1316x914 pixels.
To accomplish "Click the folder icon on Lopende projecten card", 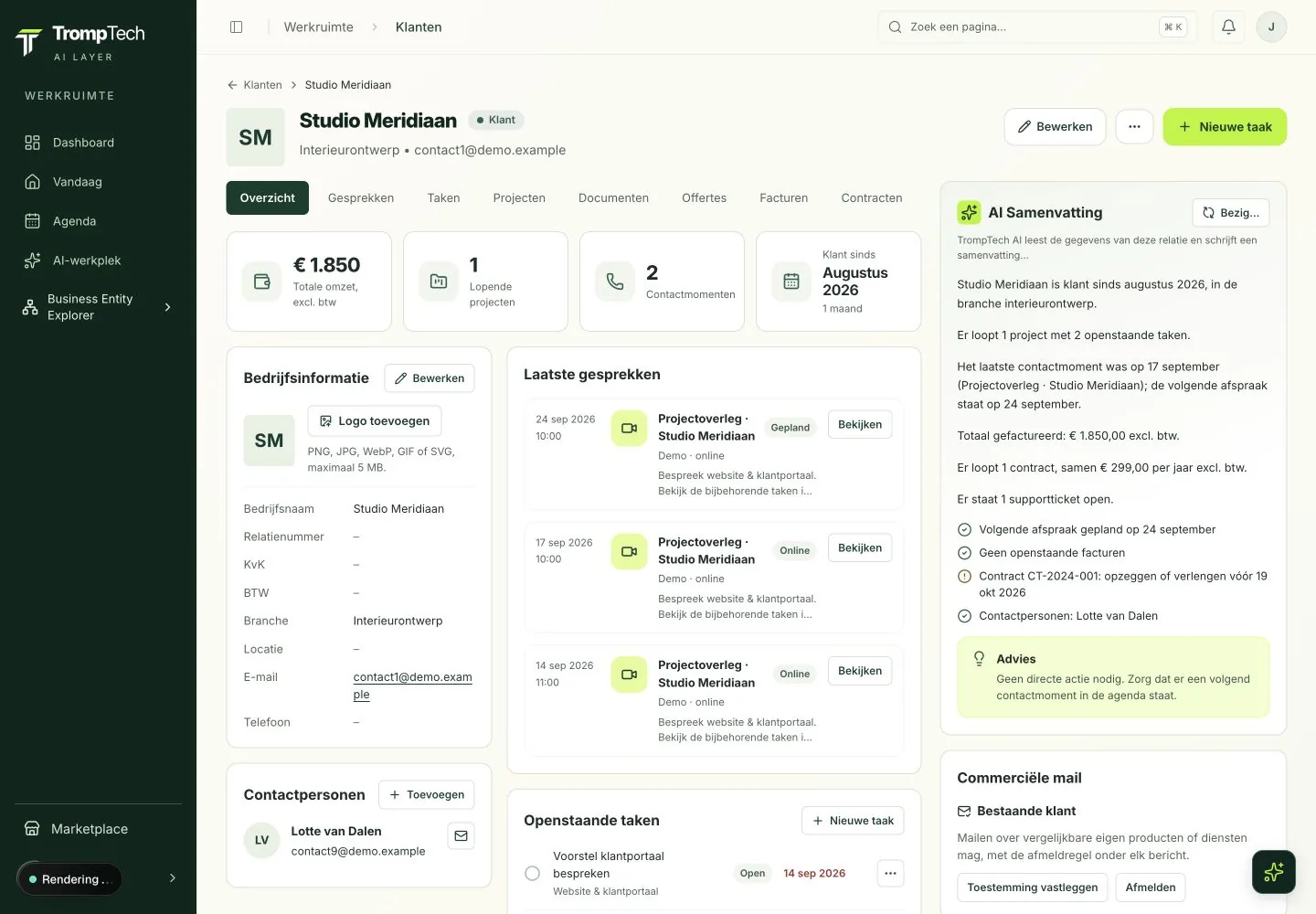I will coord(439,282).
